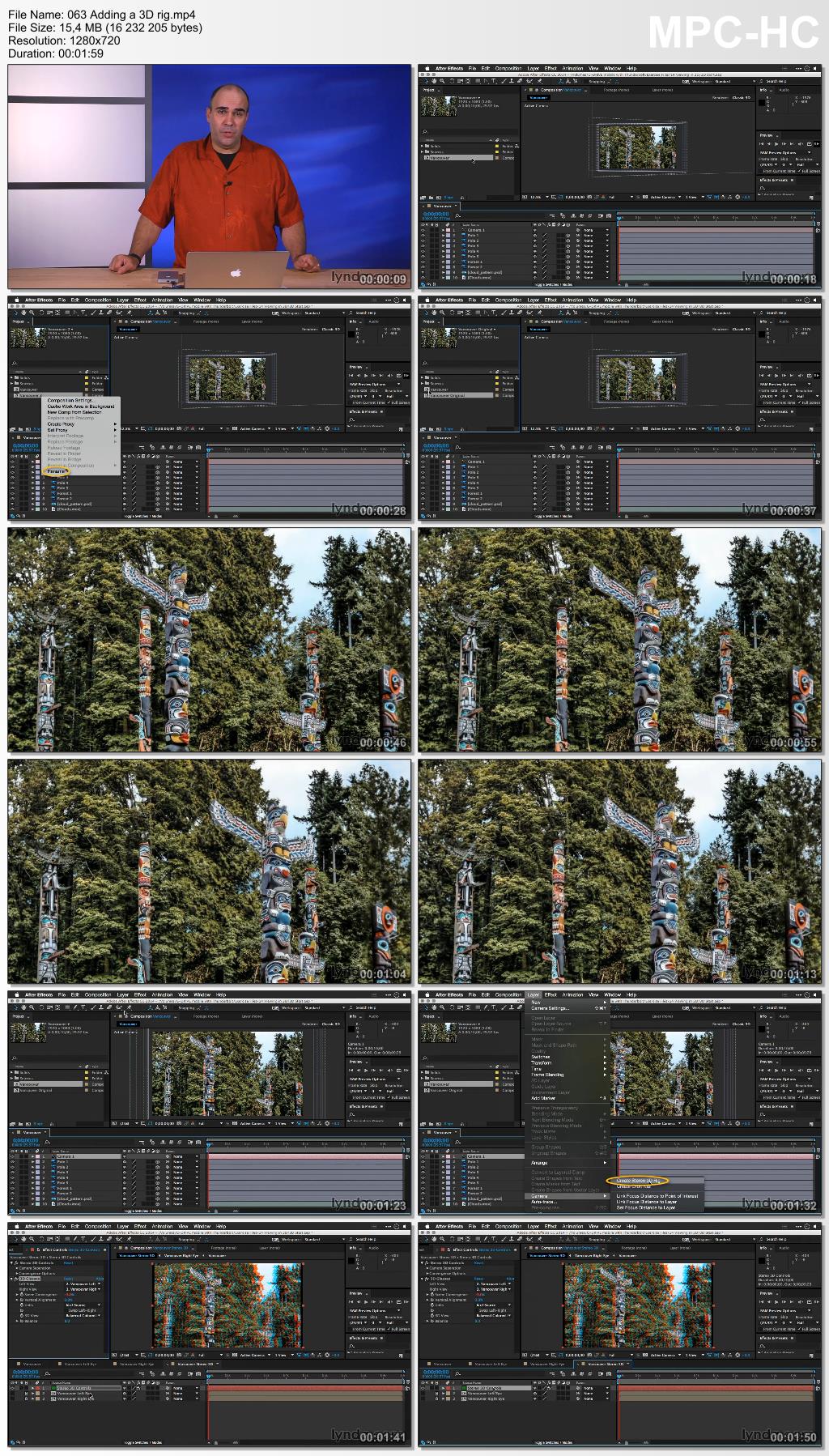This screenshot has width=829, height=1456.
Task: Open Camera 1 parent None dropdown in 00:00:18
Action: pyautogui.click(x=596, y=230)
